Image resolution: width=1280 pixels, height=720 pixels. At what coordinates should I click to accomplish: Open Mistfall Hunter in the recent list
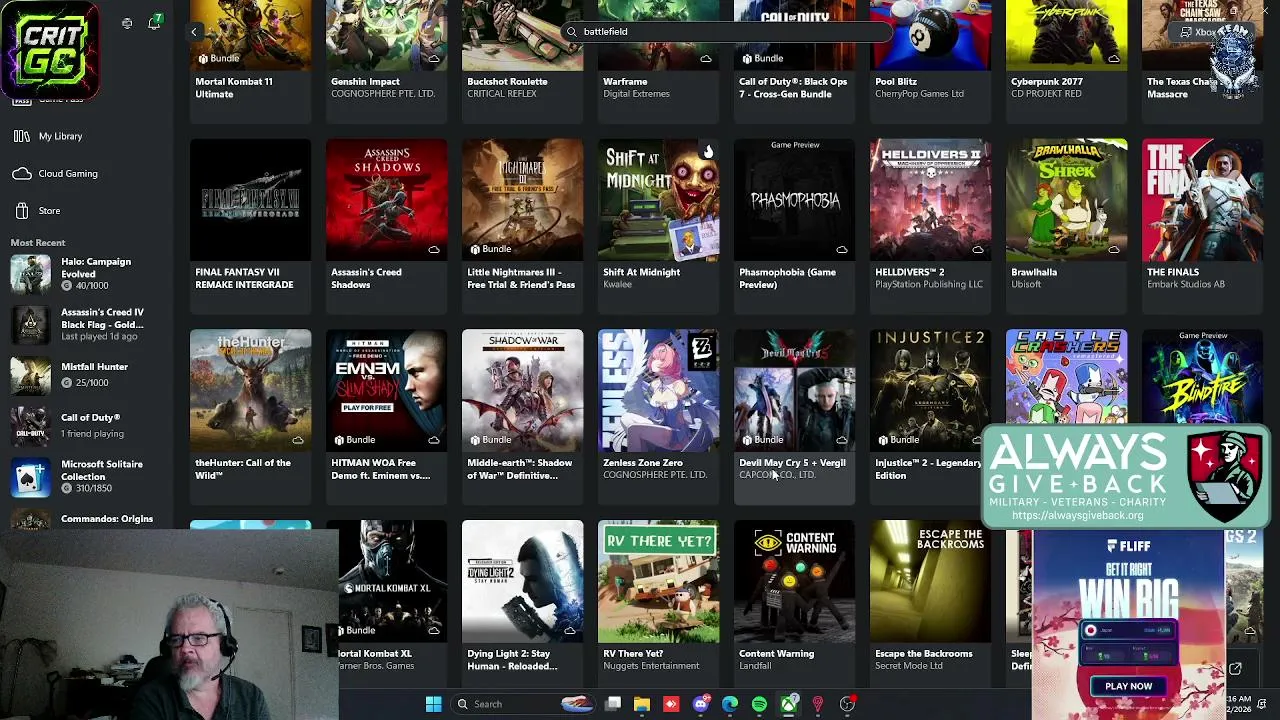click(88, 374)
